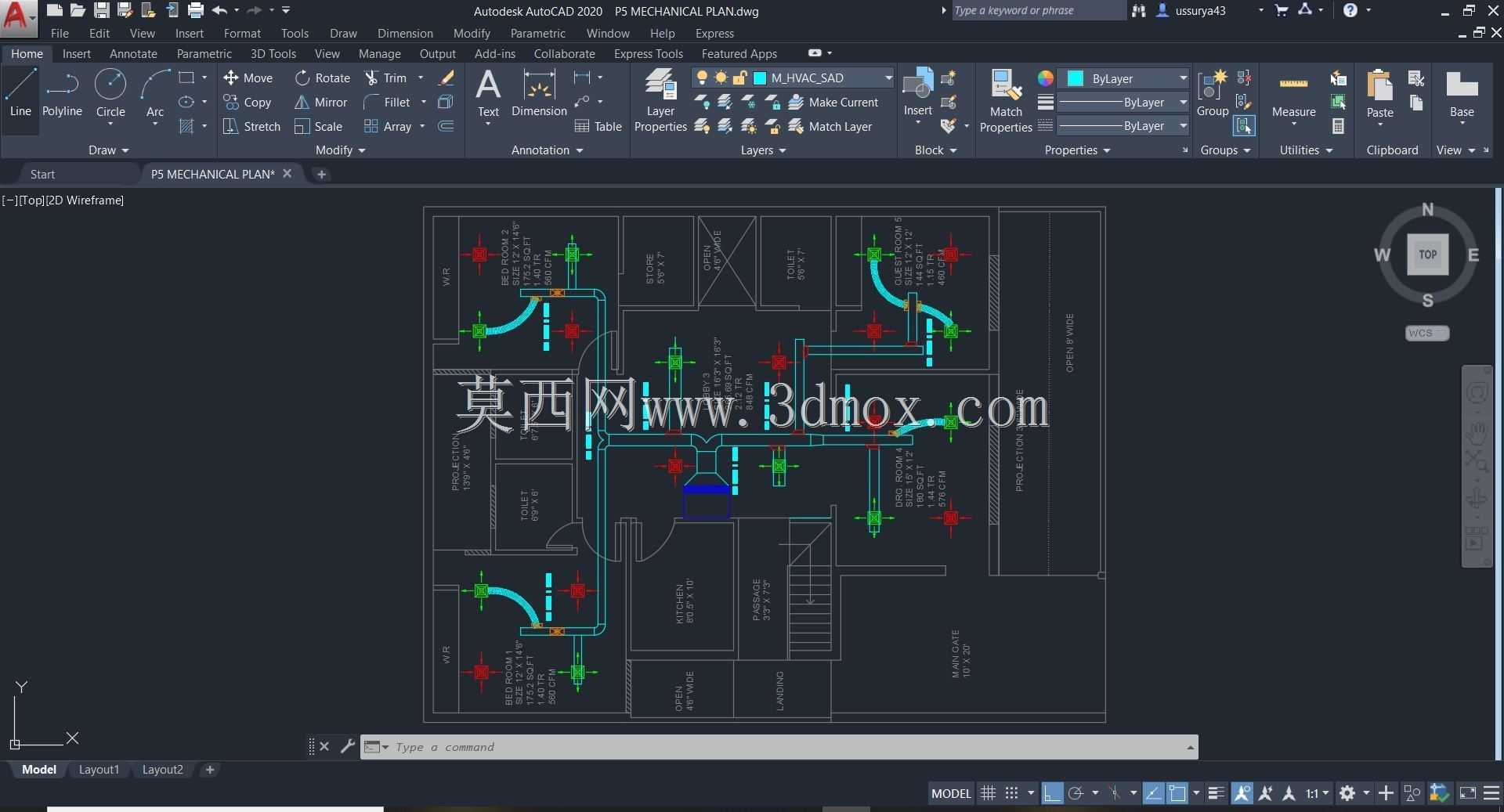
Task: Open the Start tab
Action: [42, 174]
